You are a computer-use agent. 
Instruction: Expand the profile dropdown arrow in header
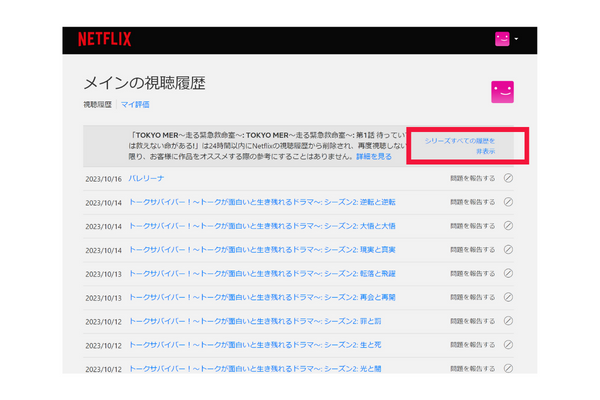coord(516,39)
